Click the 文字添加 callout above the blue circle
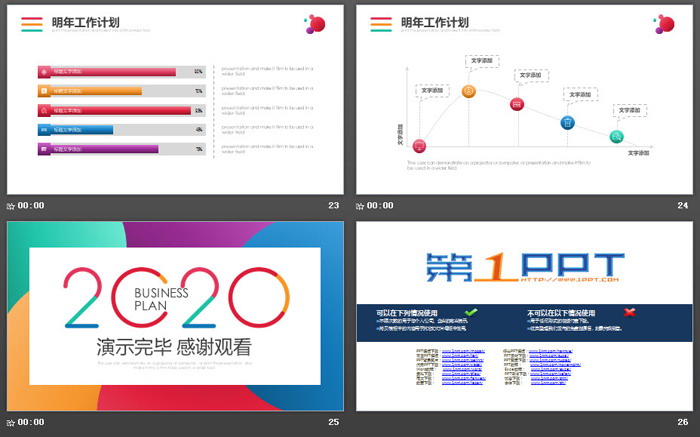Screen dimensions: 700x437 580,95
